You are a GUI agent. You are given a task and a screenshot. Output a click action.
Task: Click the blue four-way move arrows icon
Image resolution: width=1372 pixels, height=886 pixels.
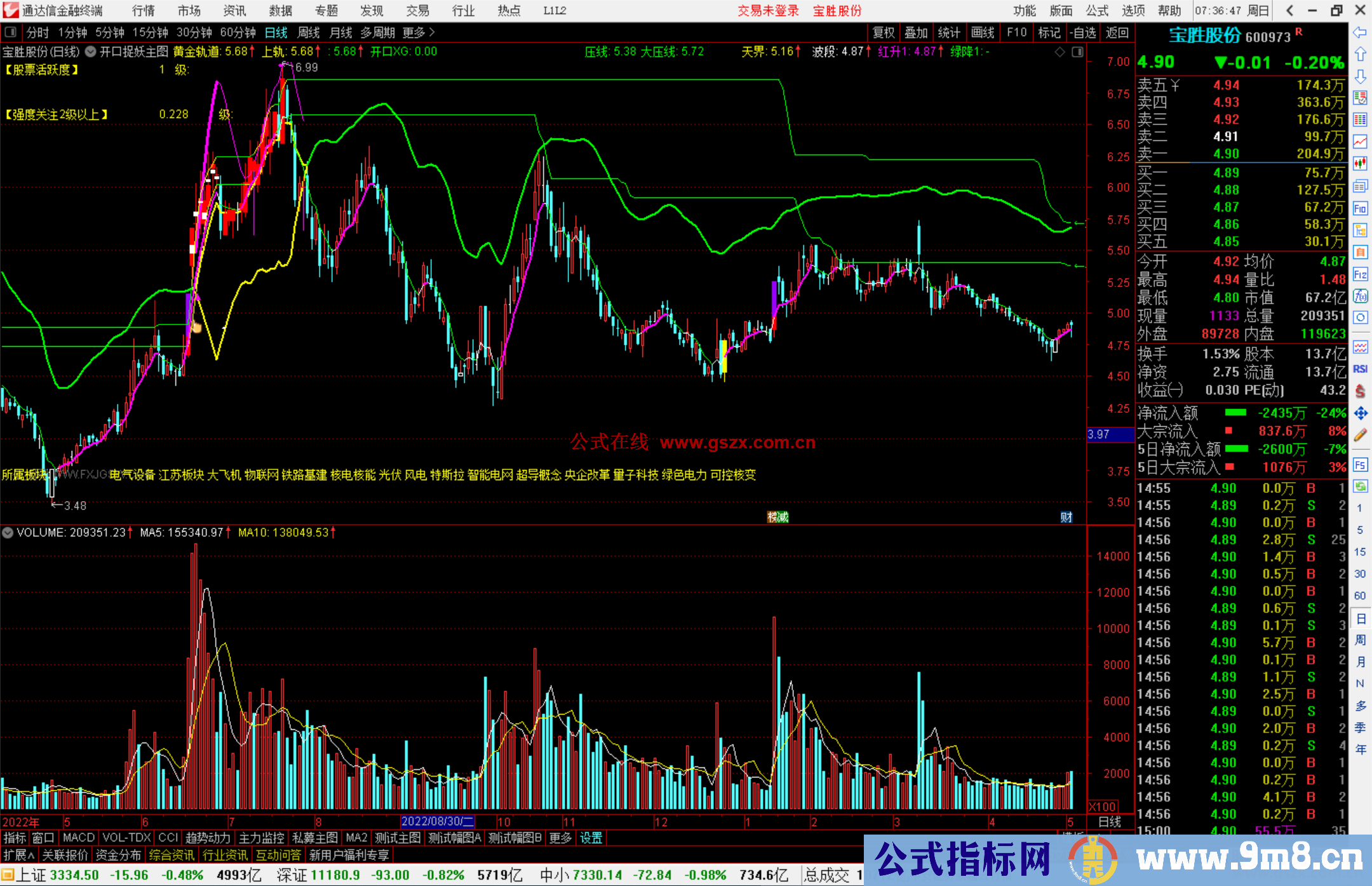point(1360,413)
